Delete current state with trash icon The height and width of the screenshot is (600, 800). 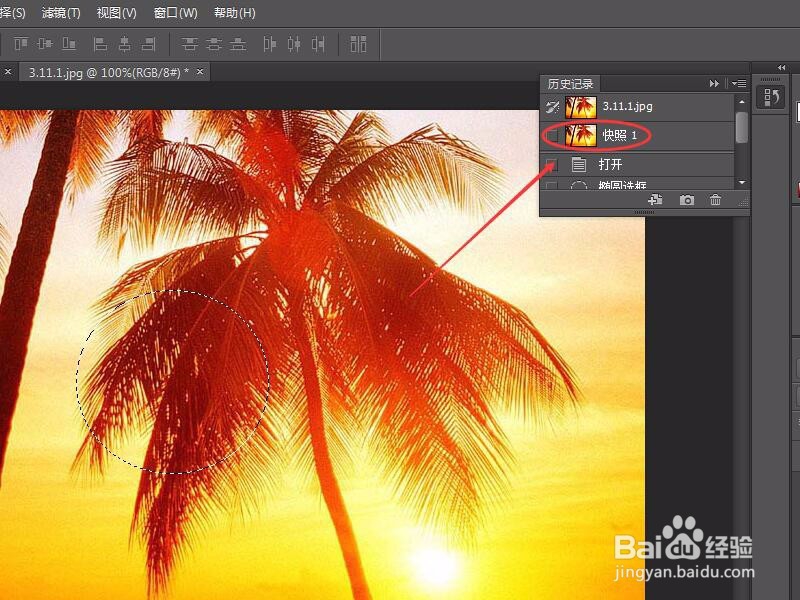(x=715, y=200)
